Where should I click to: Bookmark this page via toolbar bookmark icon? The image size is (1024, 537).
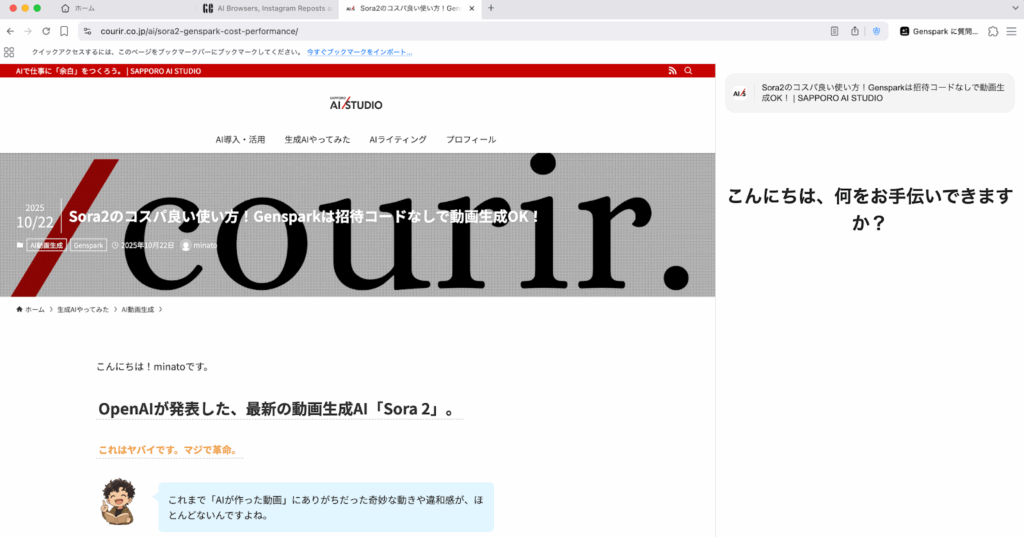(64, 31)
